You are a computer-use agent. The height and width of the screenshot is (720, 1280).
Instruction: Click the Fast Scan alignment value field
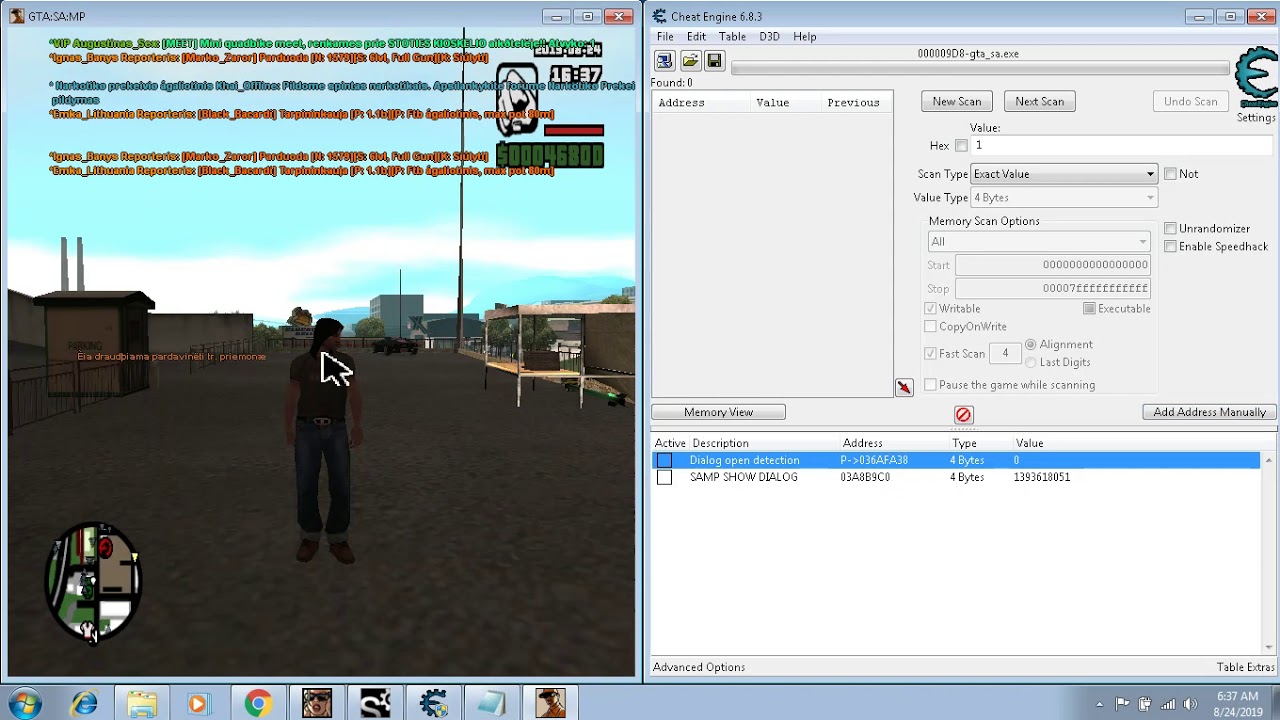click(x=1005, y=353)
